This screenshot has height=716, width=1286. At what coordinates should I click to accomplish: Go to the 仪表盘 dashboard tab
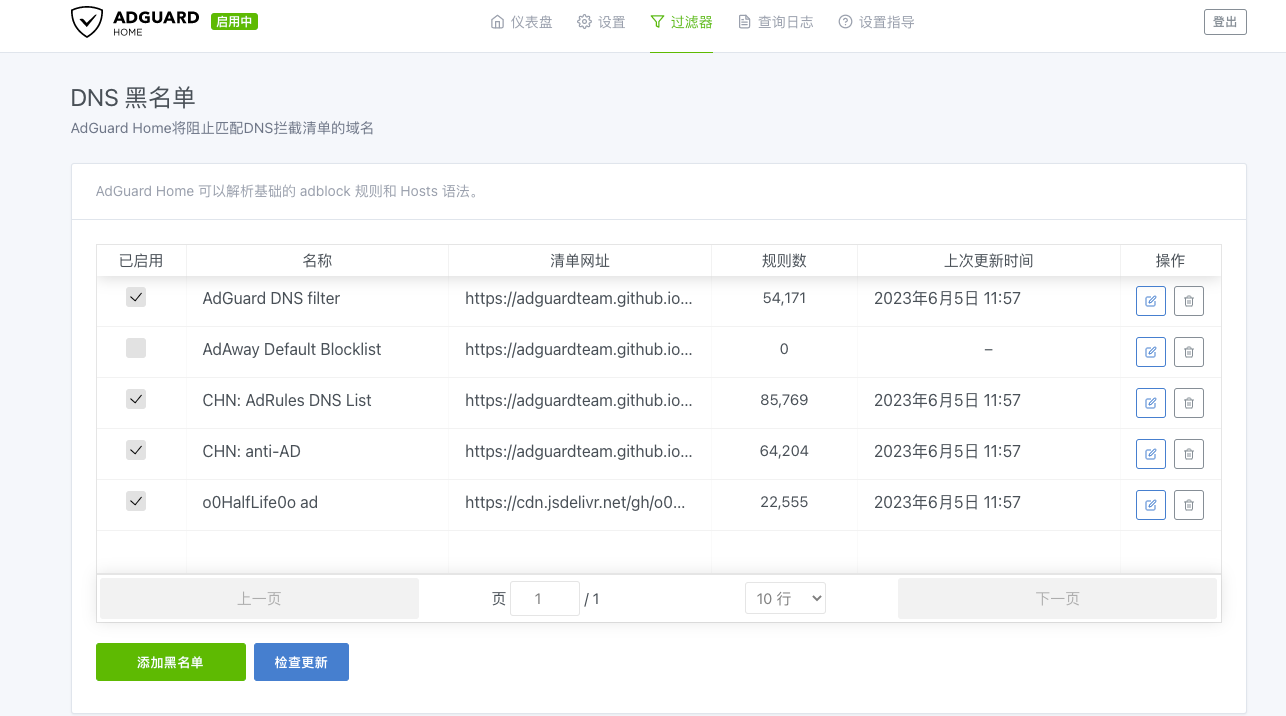[521, 22]
